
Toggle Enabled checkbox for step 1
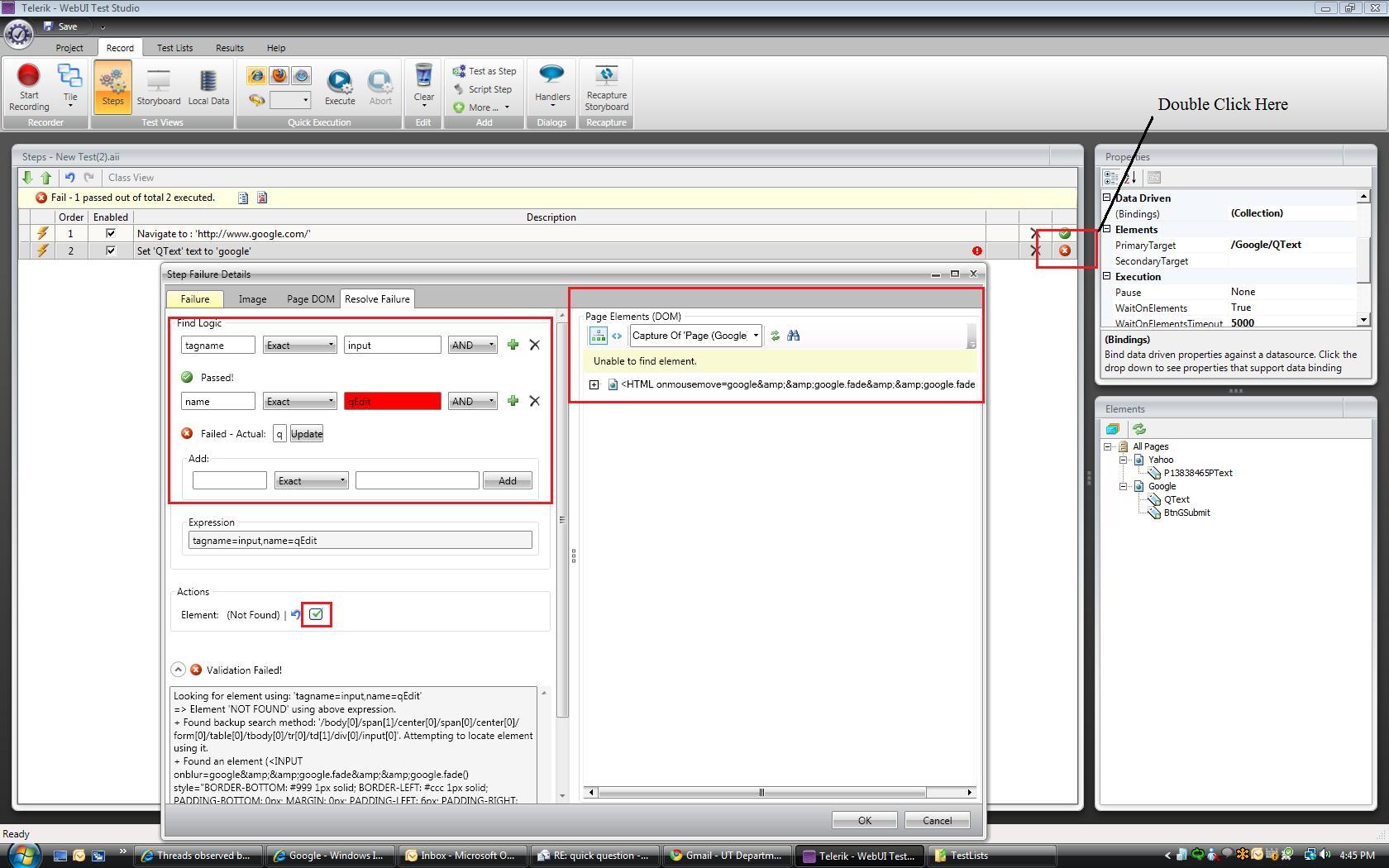click(x=111, y=234)
